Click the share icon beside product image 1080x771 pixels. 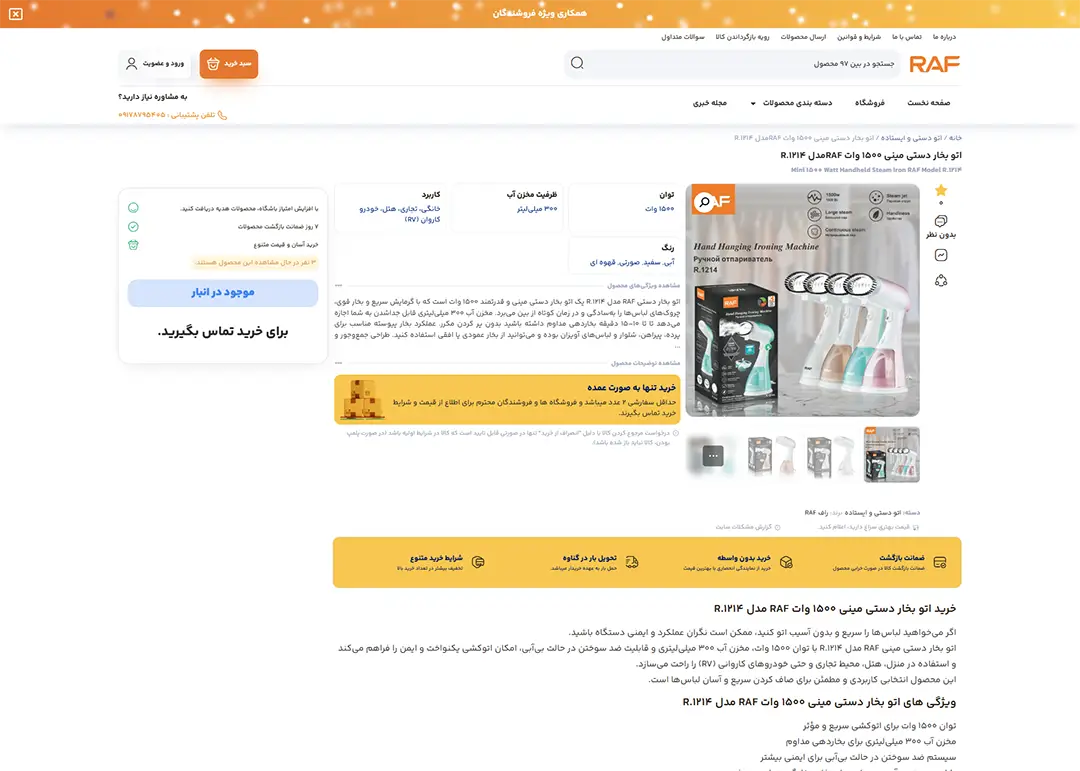(x=940, y=281)
